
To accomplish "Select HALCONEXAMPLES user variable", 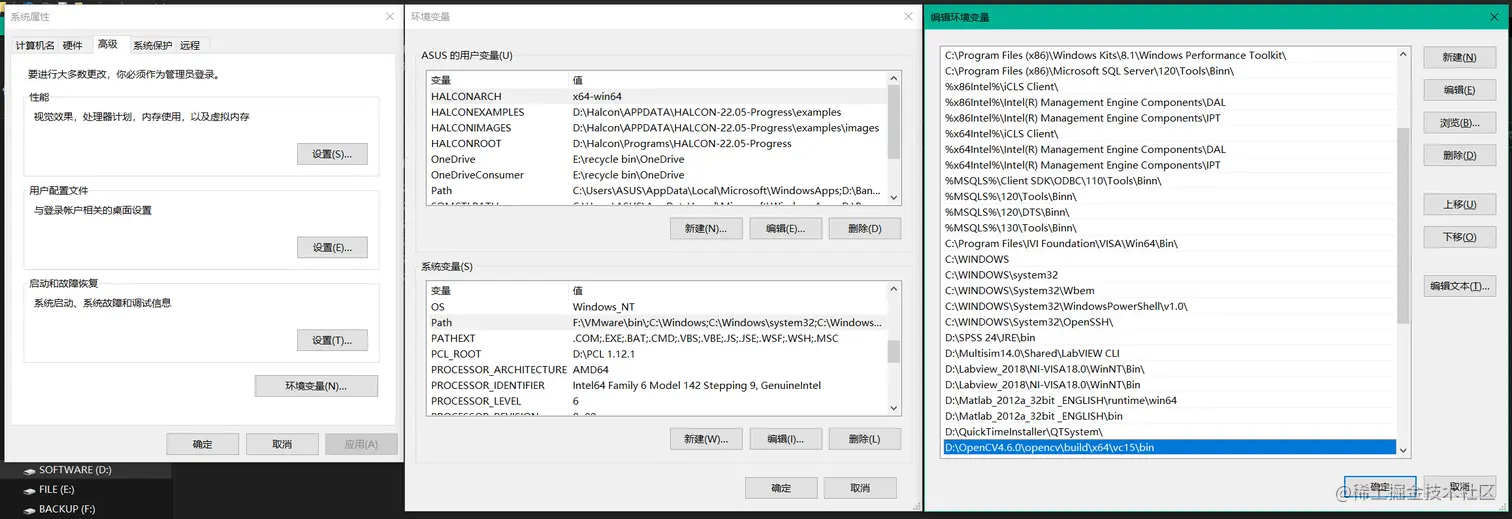I will pos(656,112).
